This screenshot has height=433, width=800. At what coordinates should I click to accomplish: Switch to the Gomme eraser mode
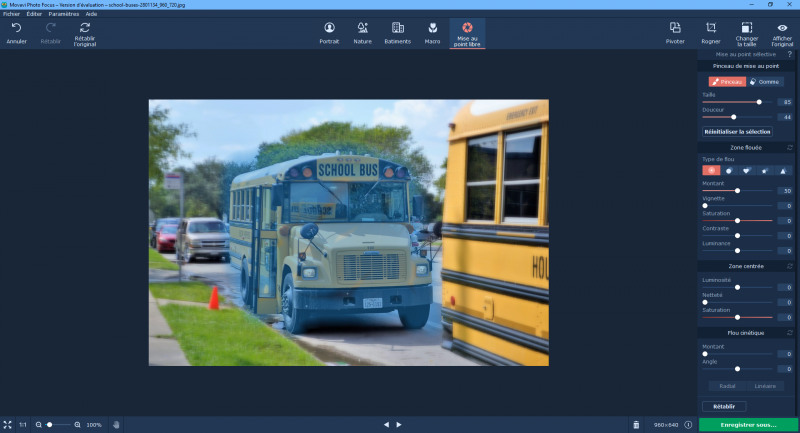tap(765, 81)
